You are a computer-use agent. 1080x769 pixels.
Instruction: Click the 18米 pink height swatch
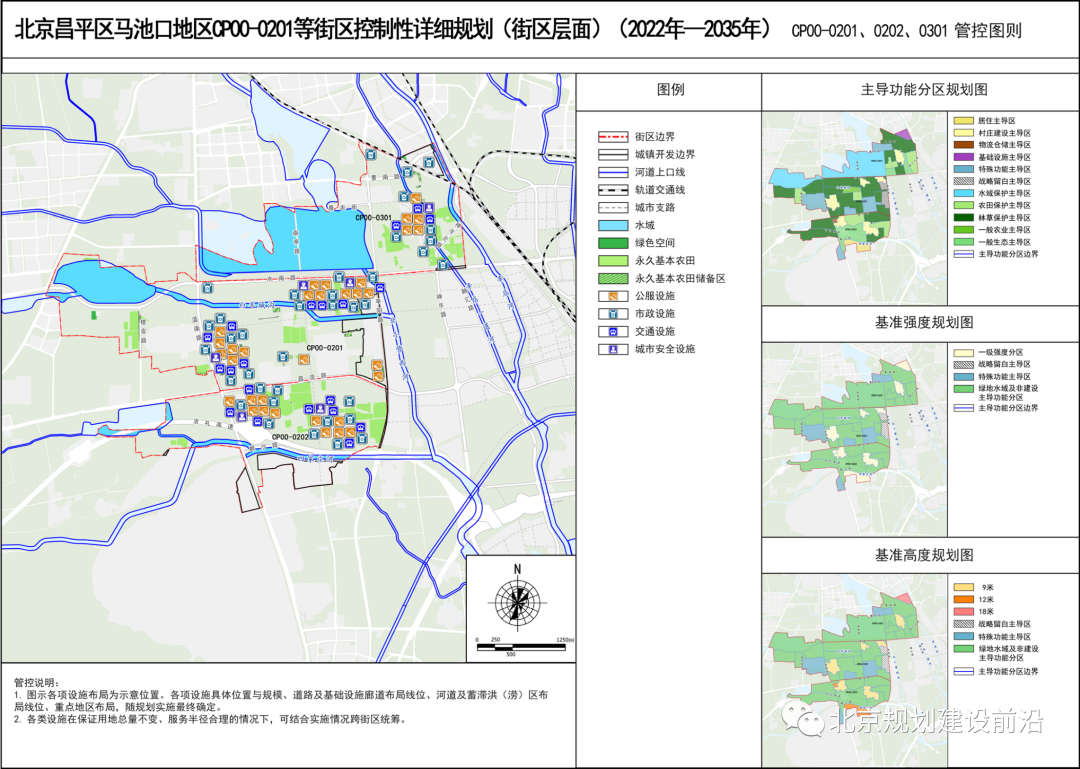click(962, 611)
